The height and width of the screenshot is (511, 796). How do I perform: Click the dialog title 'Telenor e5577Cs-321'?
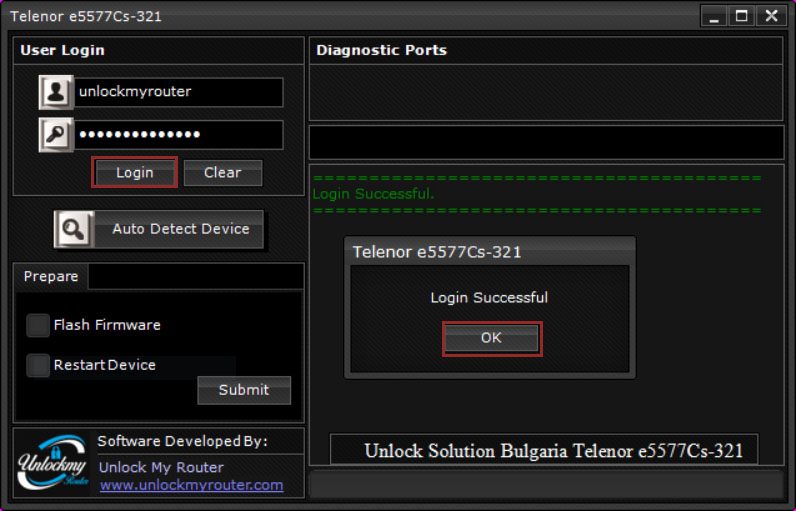437,252
